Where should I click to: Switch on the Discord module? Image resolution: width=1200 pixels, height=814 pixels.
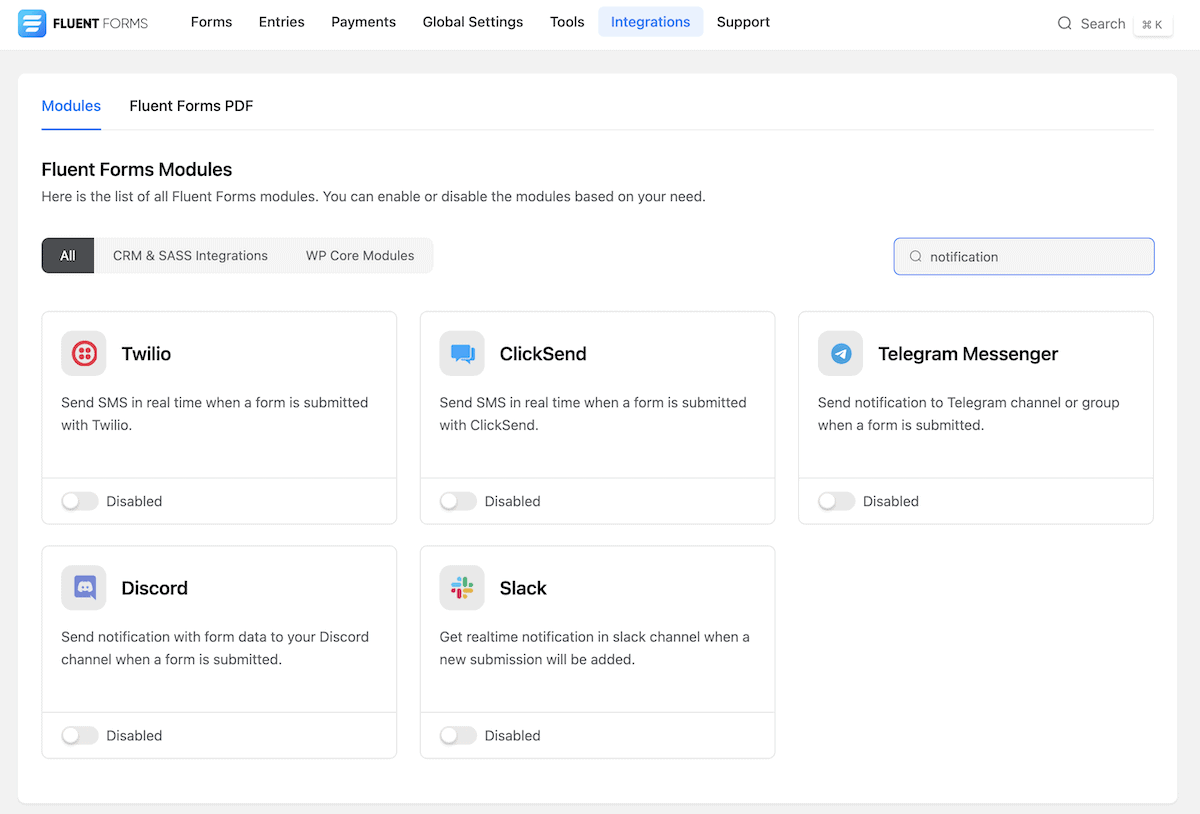(x=80, y=735)
